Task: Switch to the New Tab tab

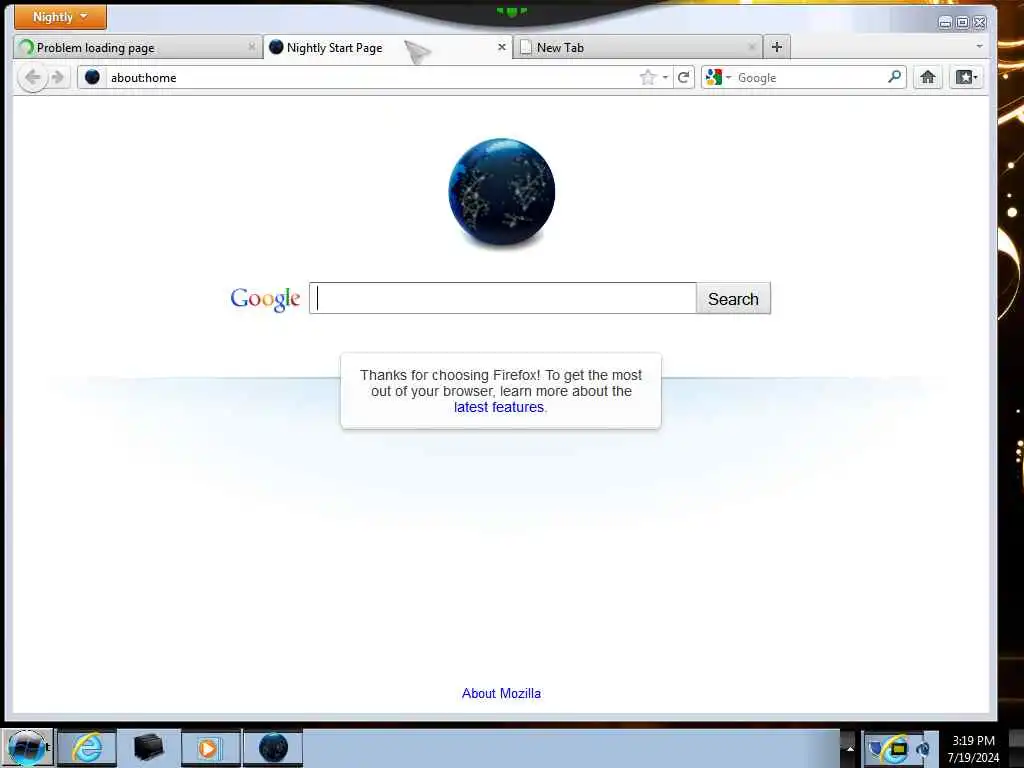Action: pyautogui.click(x=638, y=48)
